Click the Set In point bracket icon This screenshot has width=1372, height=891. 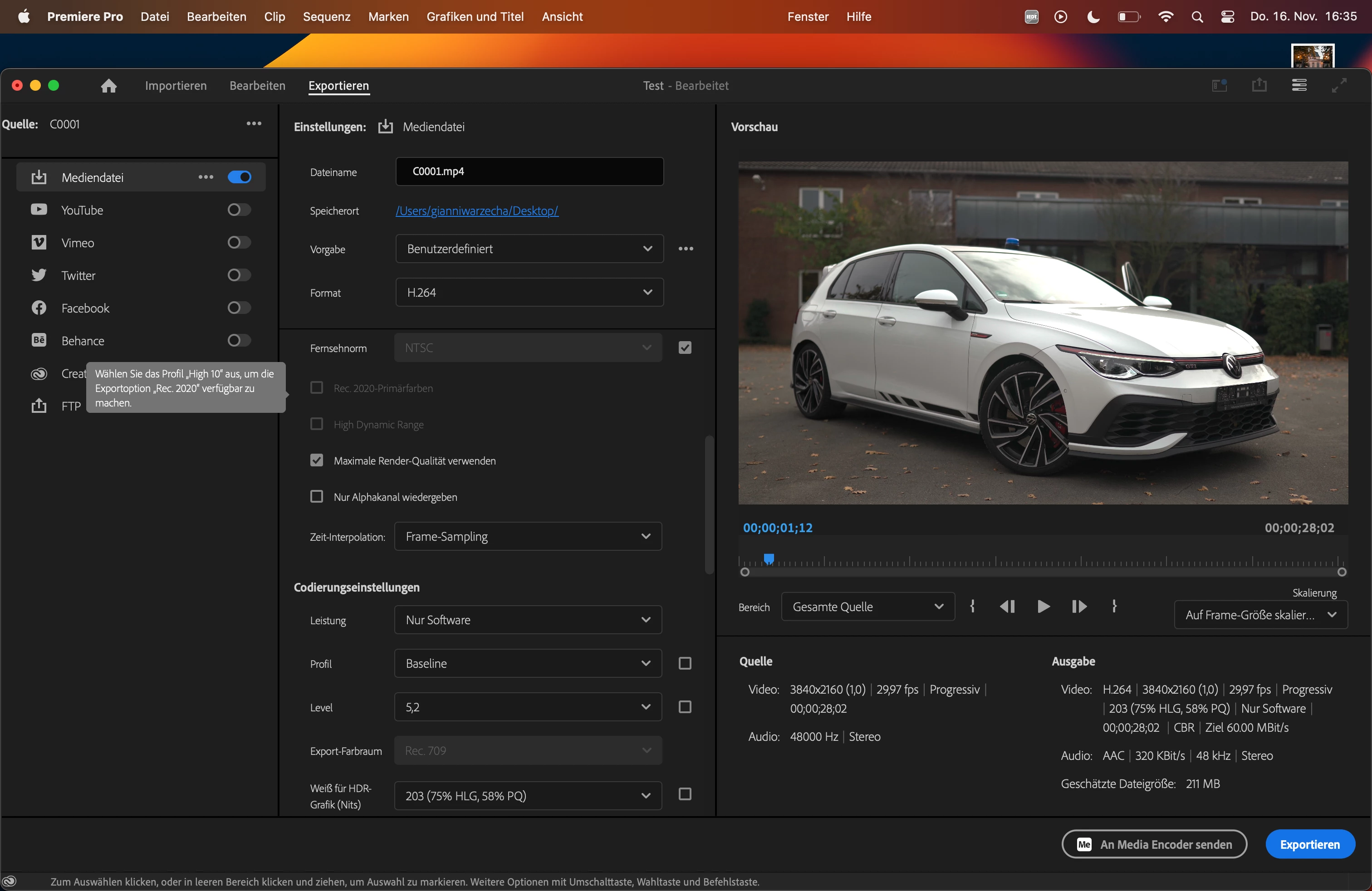click(972, 606)
